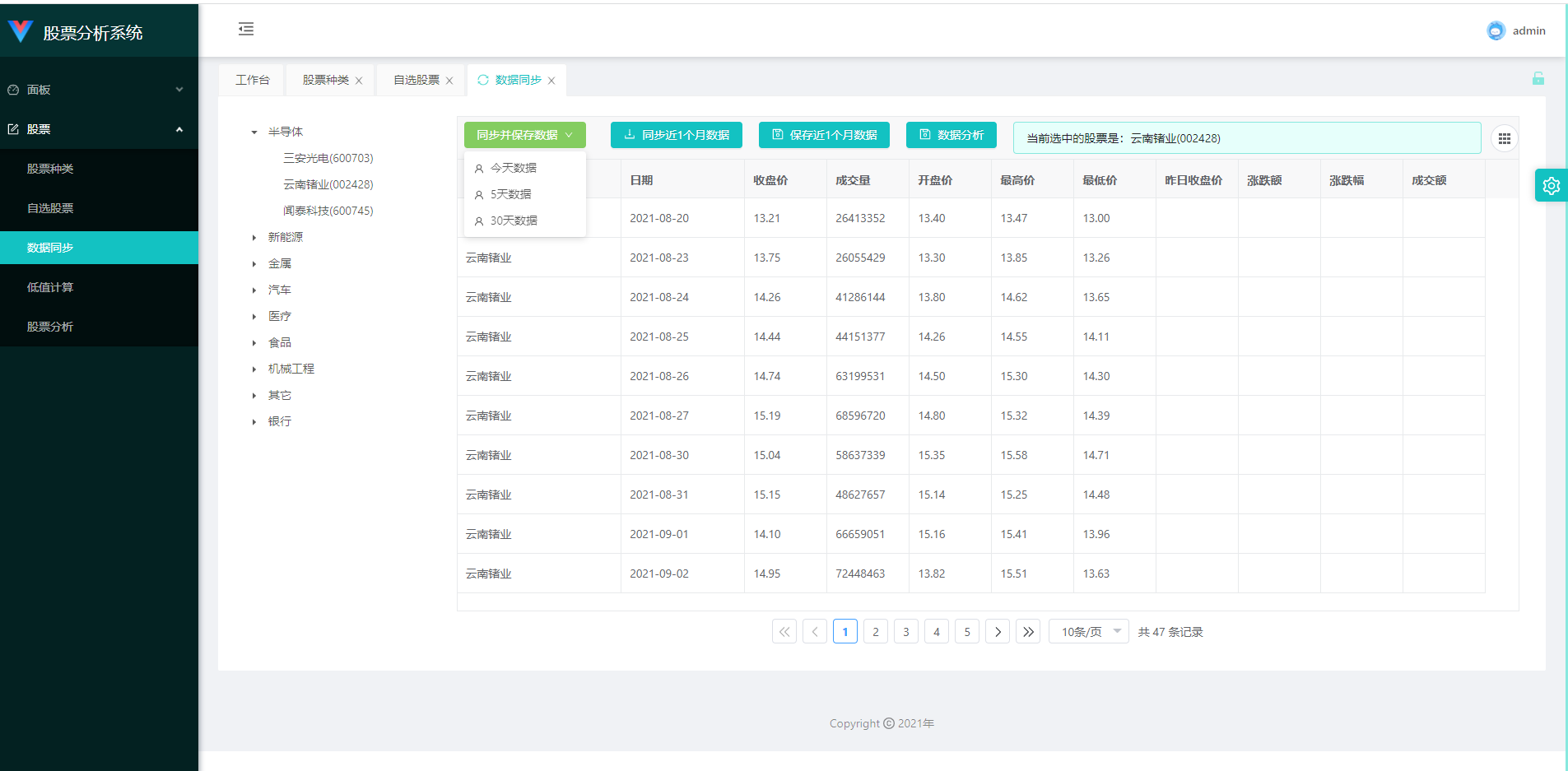Collapse the 半导体 tree node
Screen dimensions: 1568x771
click(x=254, y=132)
